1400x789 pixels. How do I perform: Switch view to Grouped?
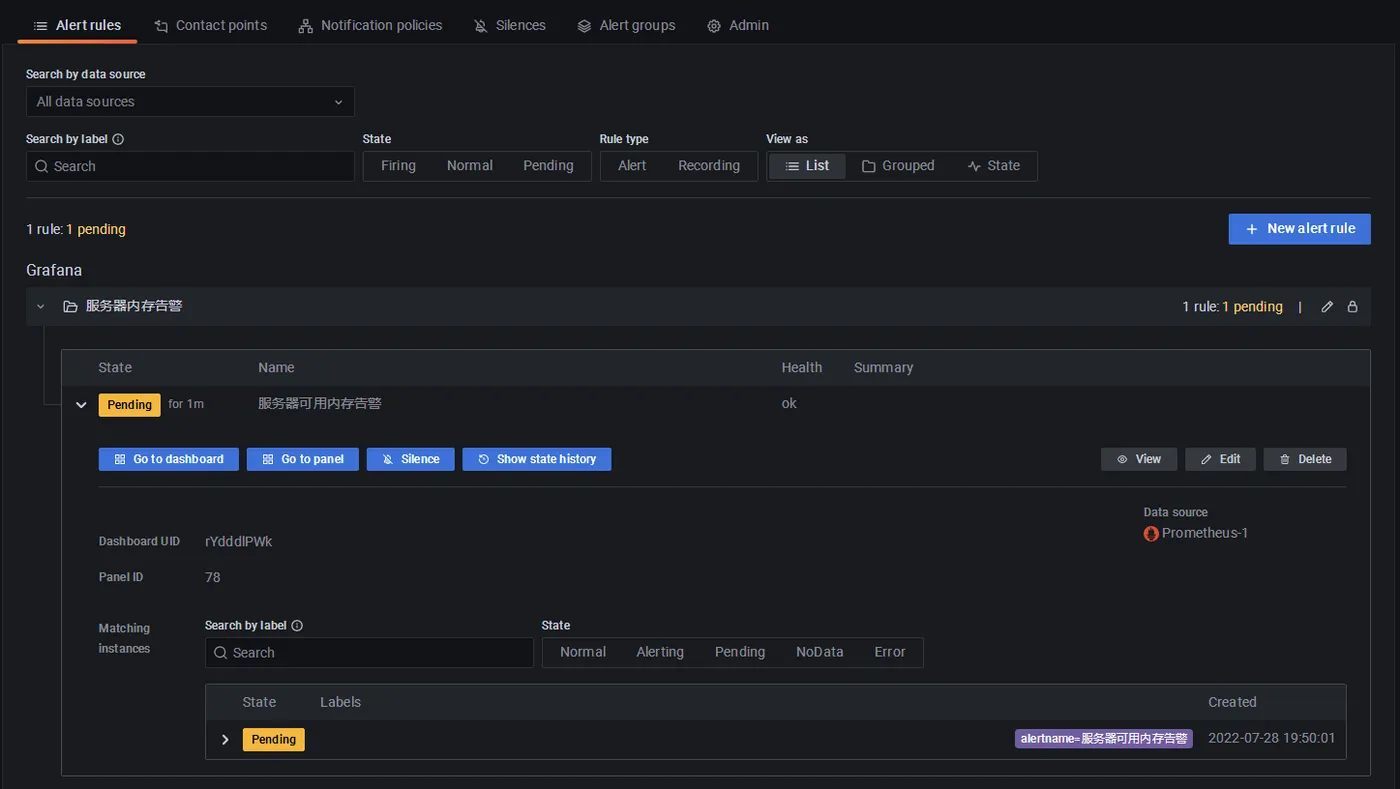[x=898, y=166]
